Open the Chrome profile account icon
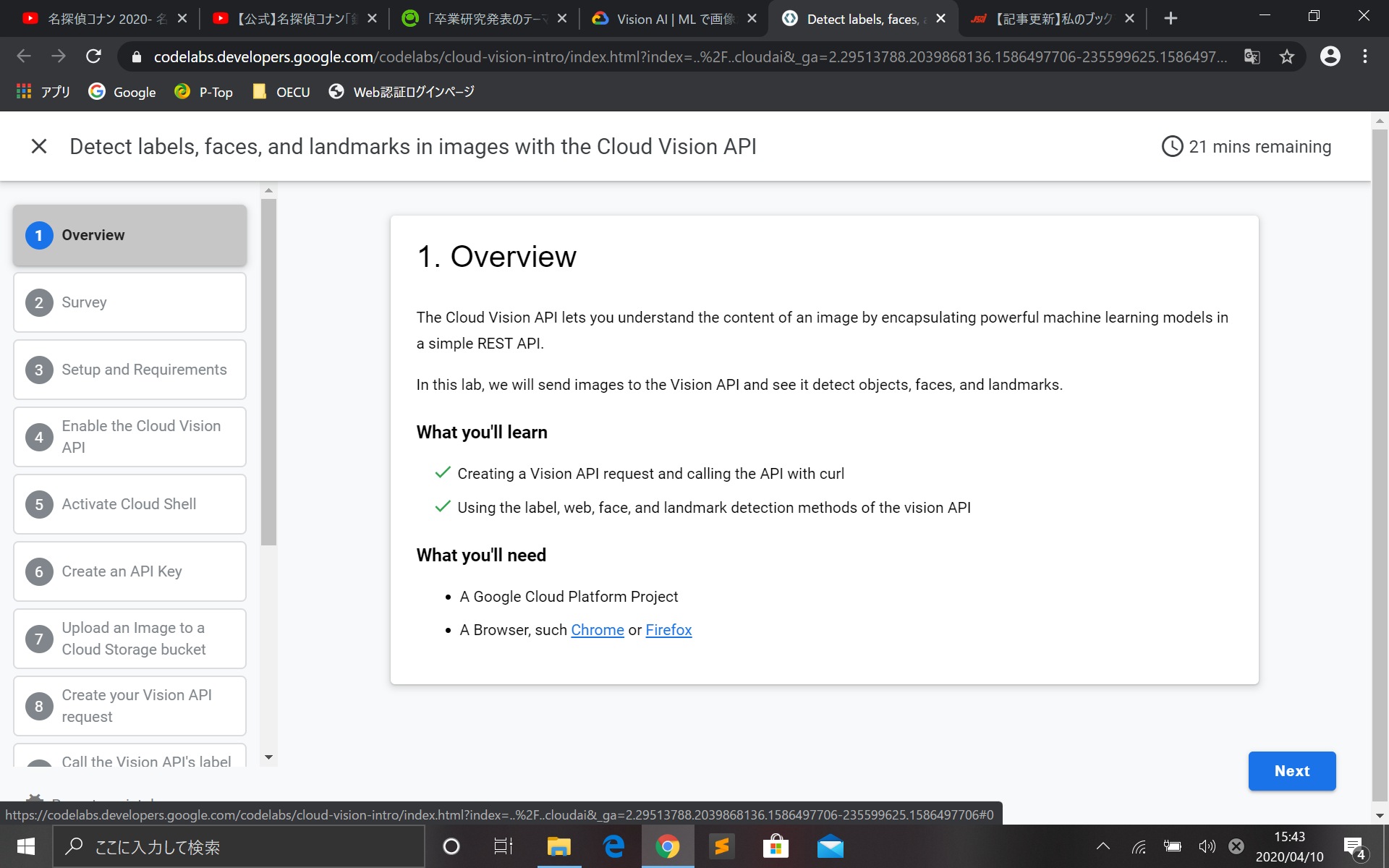 click(x=1330, y=56)
